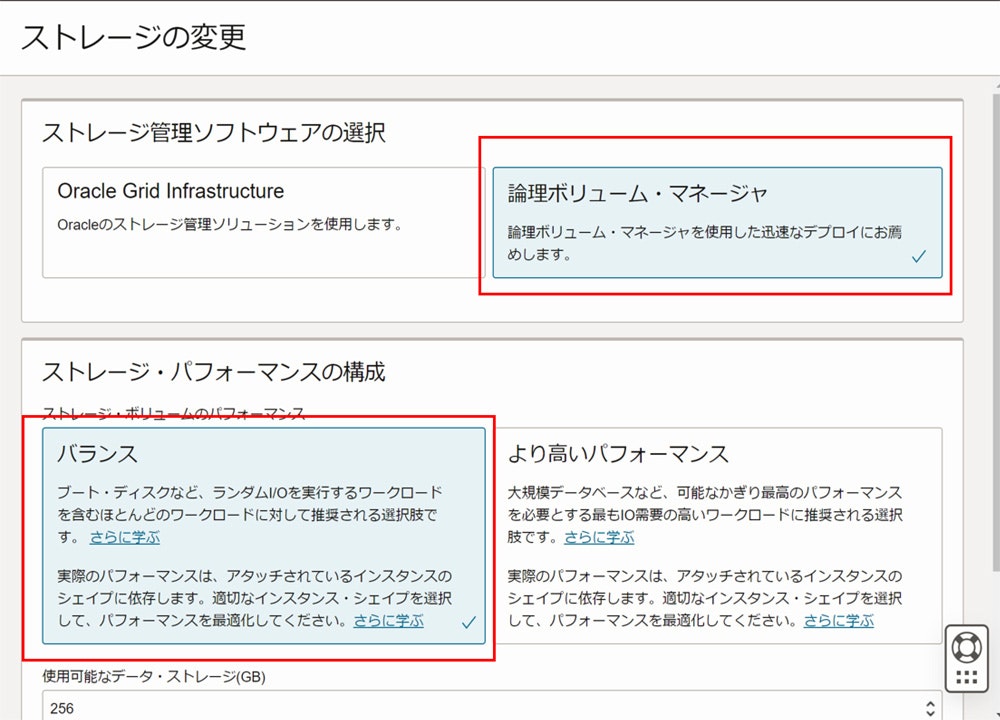
Task: Open さらに学ぶ link after 選択肢です in より高いパフォーマンス card
Action: pos(599,537)
